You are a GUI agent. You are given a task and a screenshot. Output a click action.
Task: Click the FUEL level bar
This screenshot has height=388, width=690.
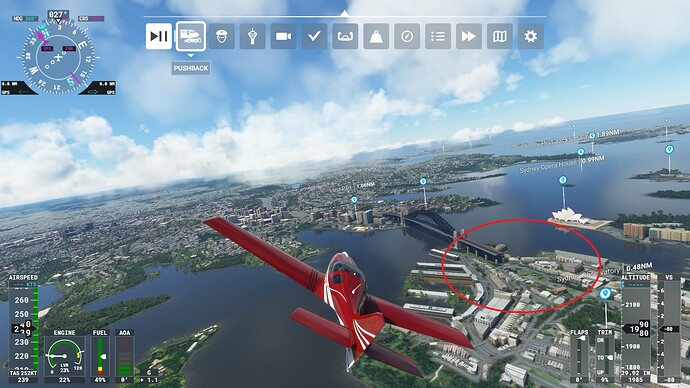(x=100, y=355)
